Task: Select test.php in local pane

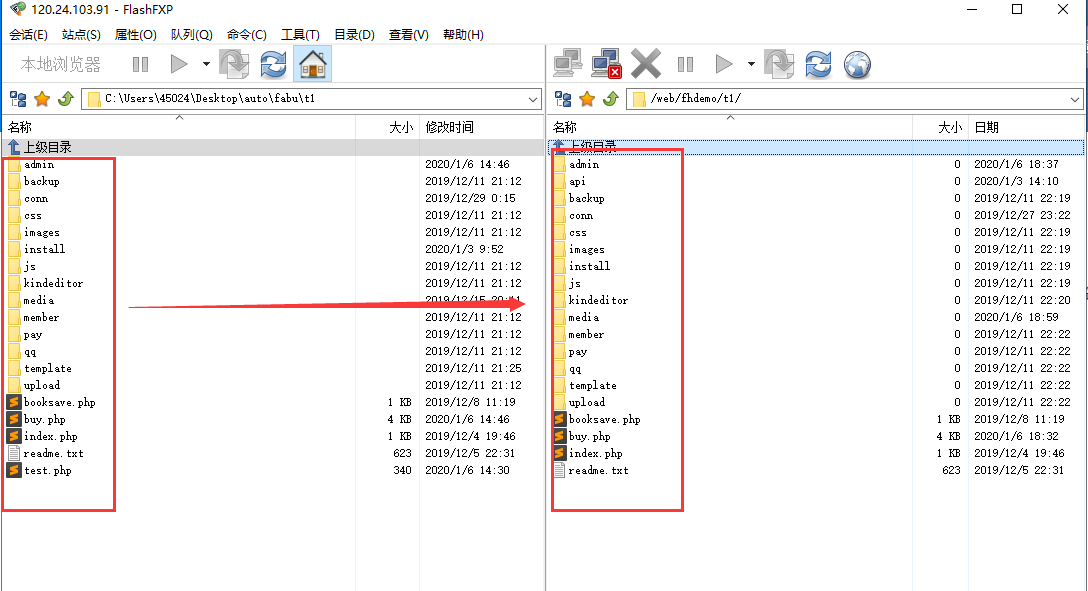Action: (47, 470)
